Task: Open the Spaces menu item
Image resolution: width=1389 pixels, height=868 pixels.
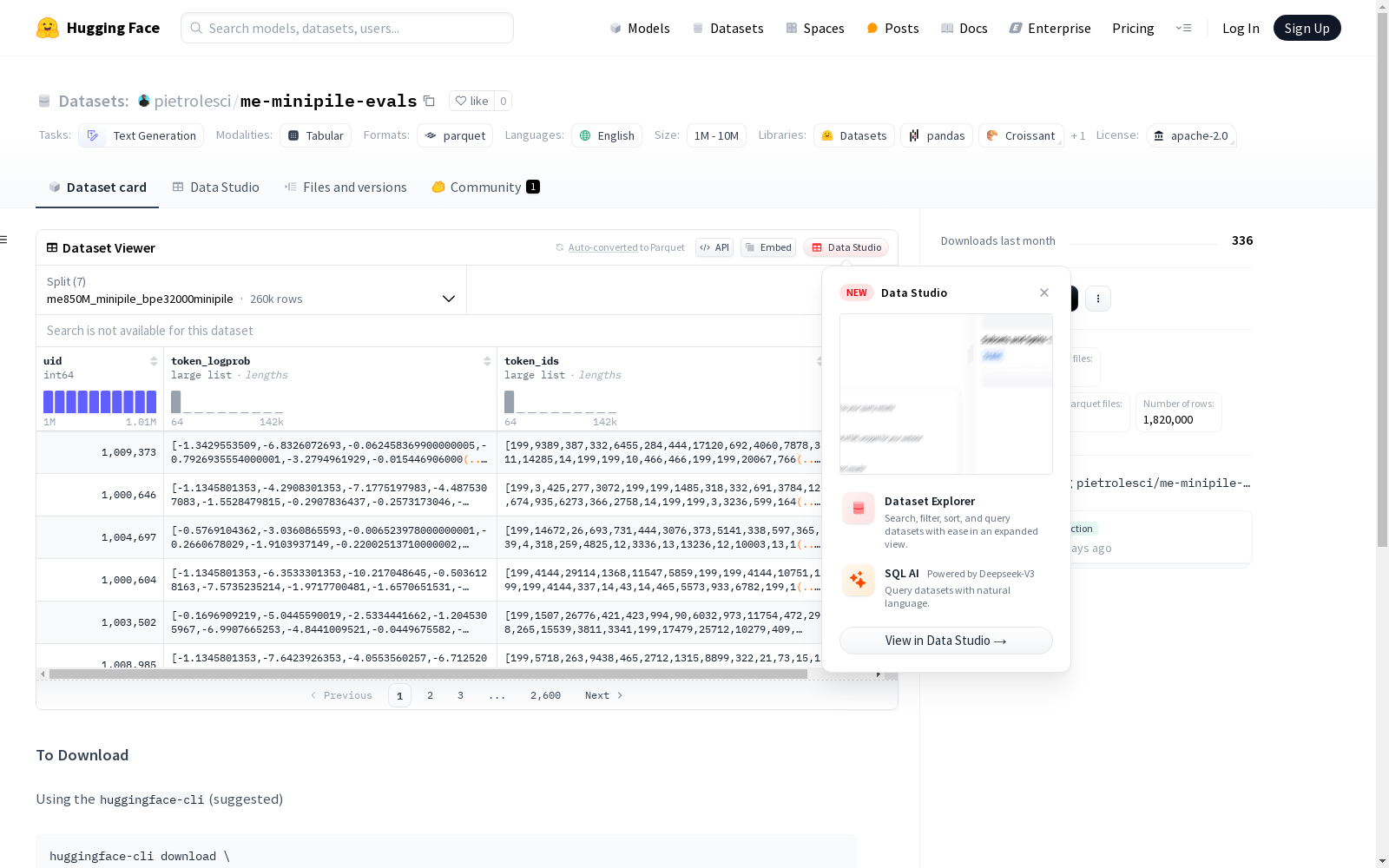Action: (x=815, y=28)
